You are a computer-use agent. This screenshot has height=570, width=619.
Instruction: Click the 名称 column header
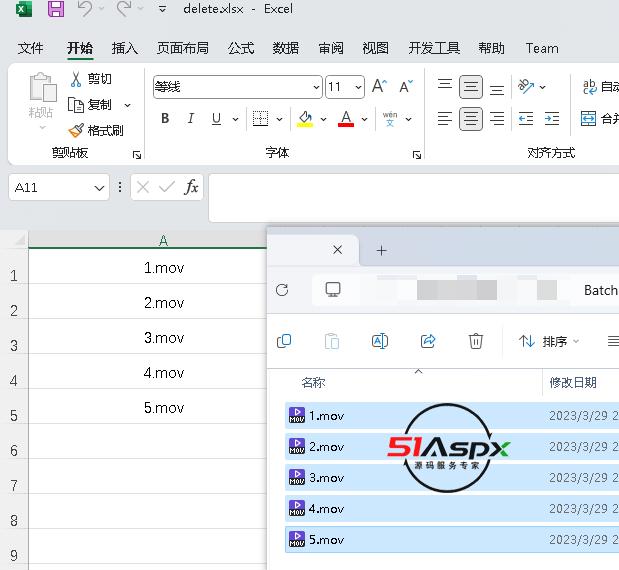[313, 382]
